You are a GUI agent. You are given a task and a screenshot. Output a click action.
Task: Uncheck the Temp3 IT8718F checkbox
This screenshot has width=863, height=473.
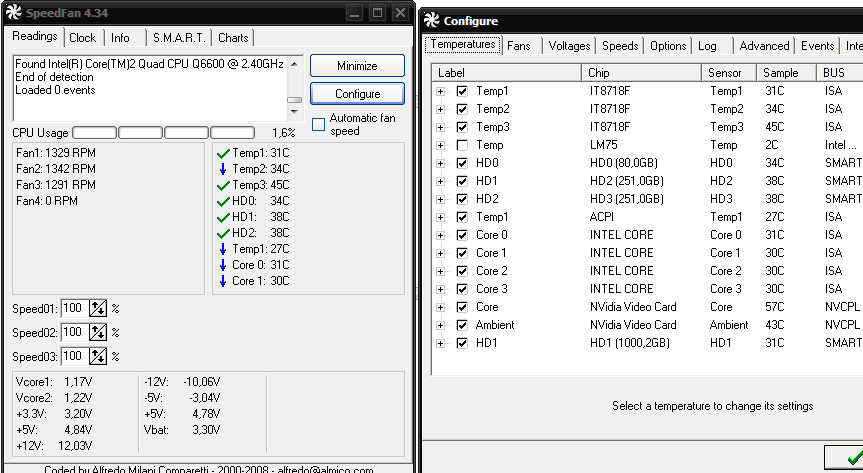pyautogui.click(x=462, y=127)
